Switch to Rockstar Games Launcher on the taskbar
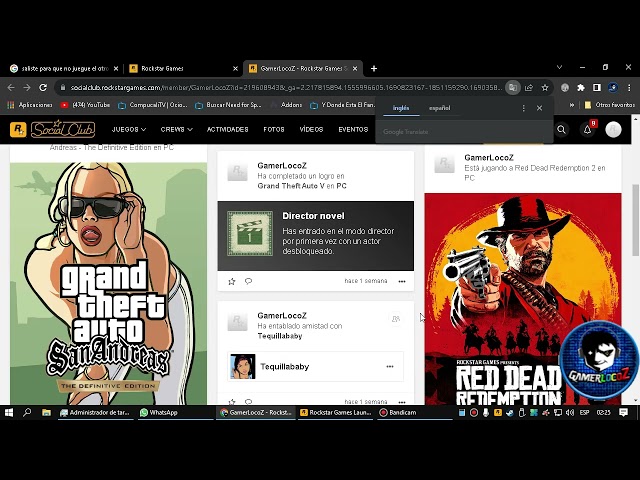Image resolution: width=640 pixels, height=480 pixels. (x=336, y=413)
